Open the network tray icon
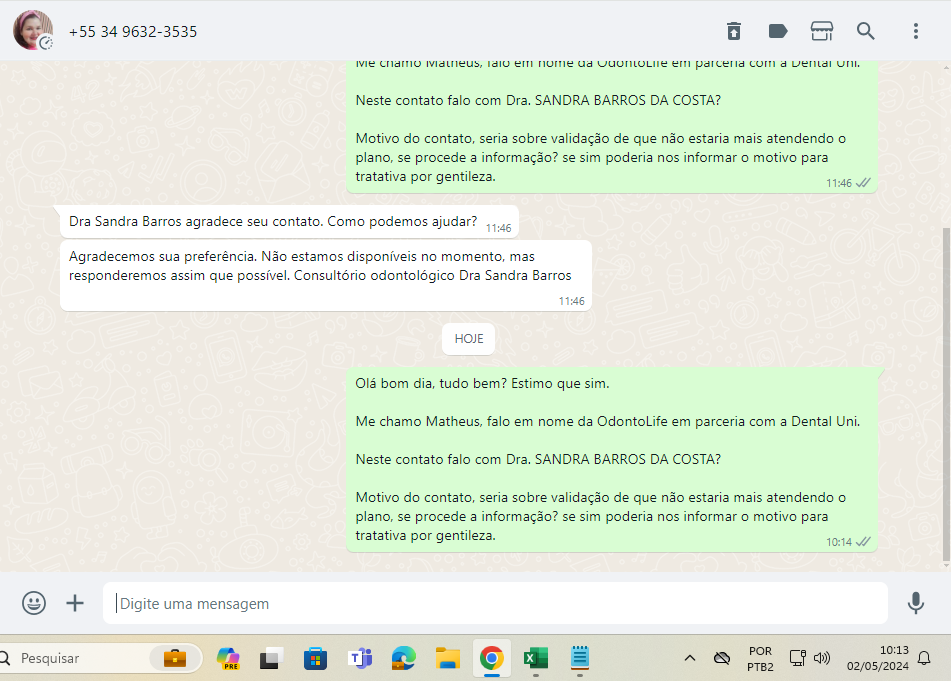The image size is (951, 681). [798, 658]
